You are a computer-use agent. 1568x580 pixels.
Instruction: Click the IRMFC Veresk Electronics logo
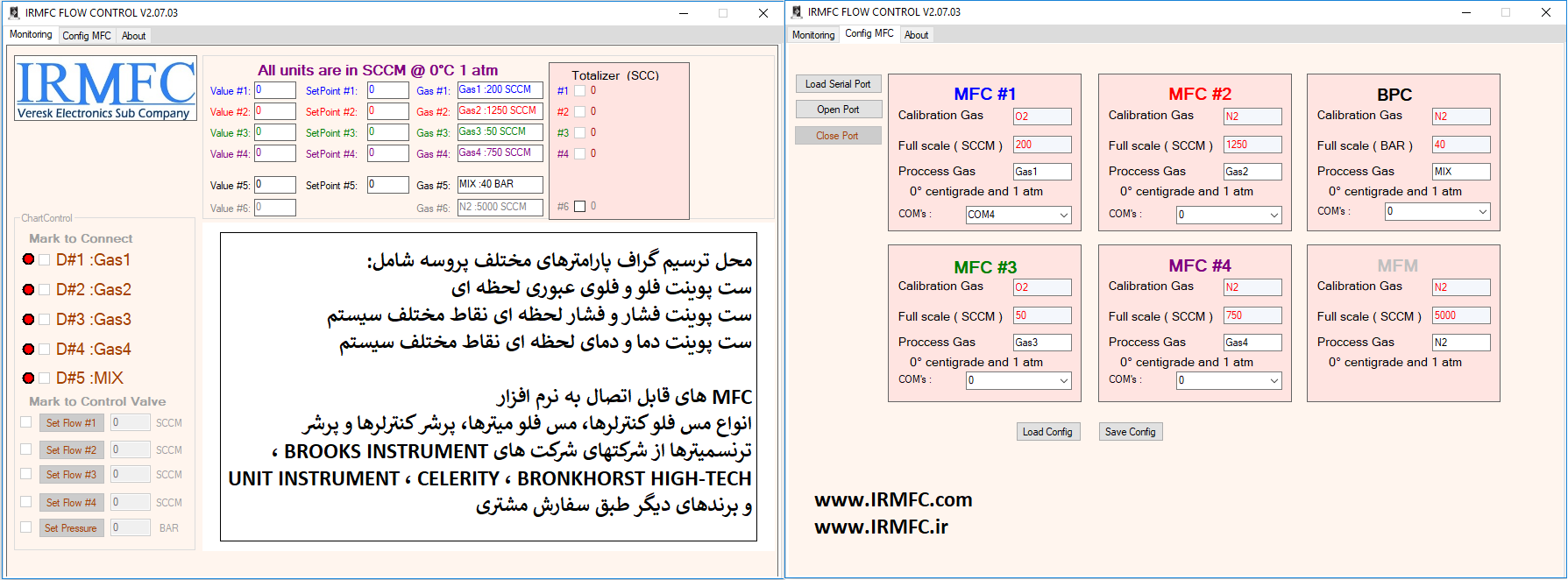coord(106,88)
